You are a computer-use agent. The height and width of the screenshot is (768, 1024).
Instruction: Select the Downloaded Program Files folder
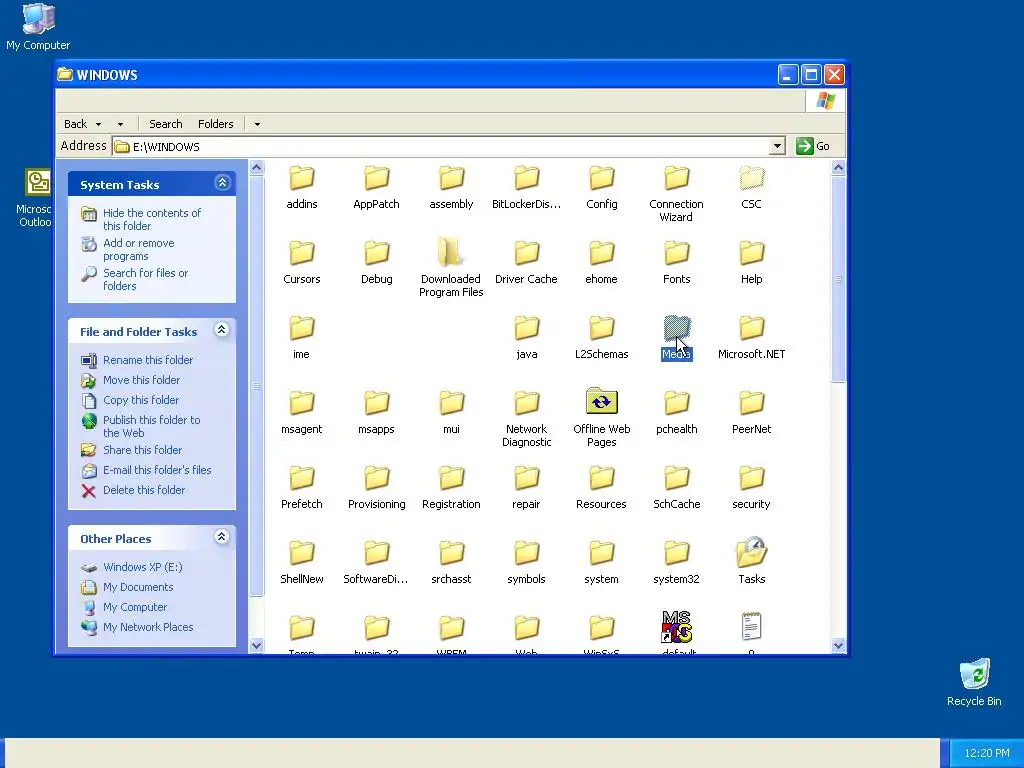[x=451, y=268]
